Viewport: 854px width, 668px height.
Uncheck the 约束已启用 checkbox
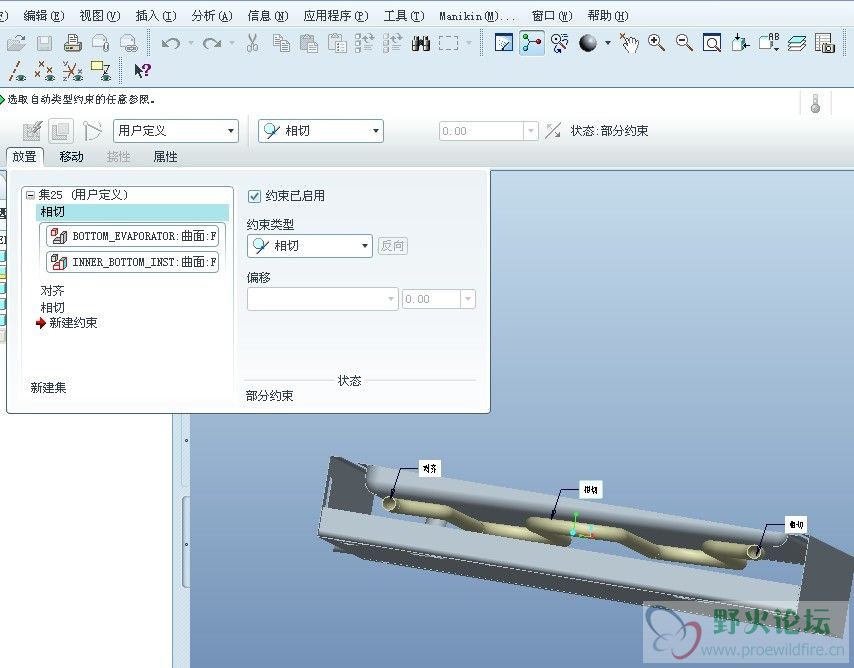pyautogui.click(x=254, y=196)
